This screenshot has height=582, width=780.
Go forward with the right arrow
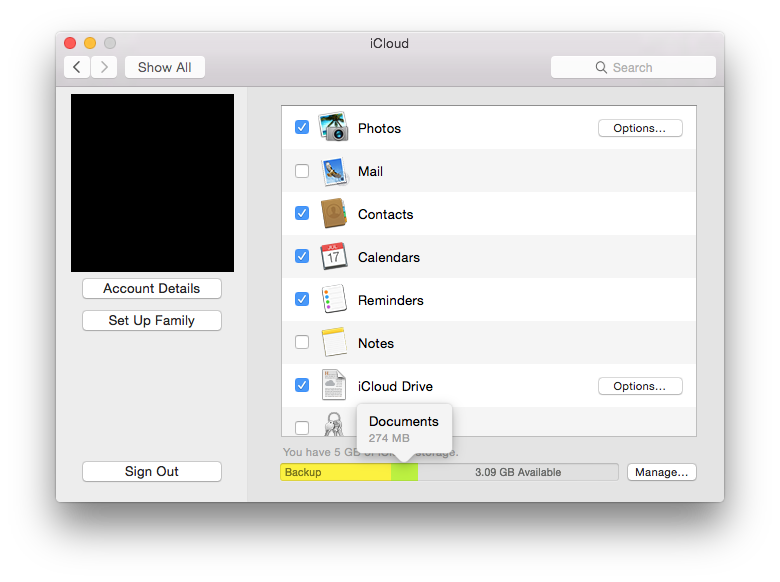[x=104, y=67]
